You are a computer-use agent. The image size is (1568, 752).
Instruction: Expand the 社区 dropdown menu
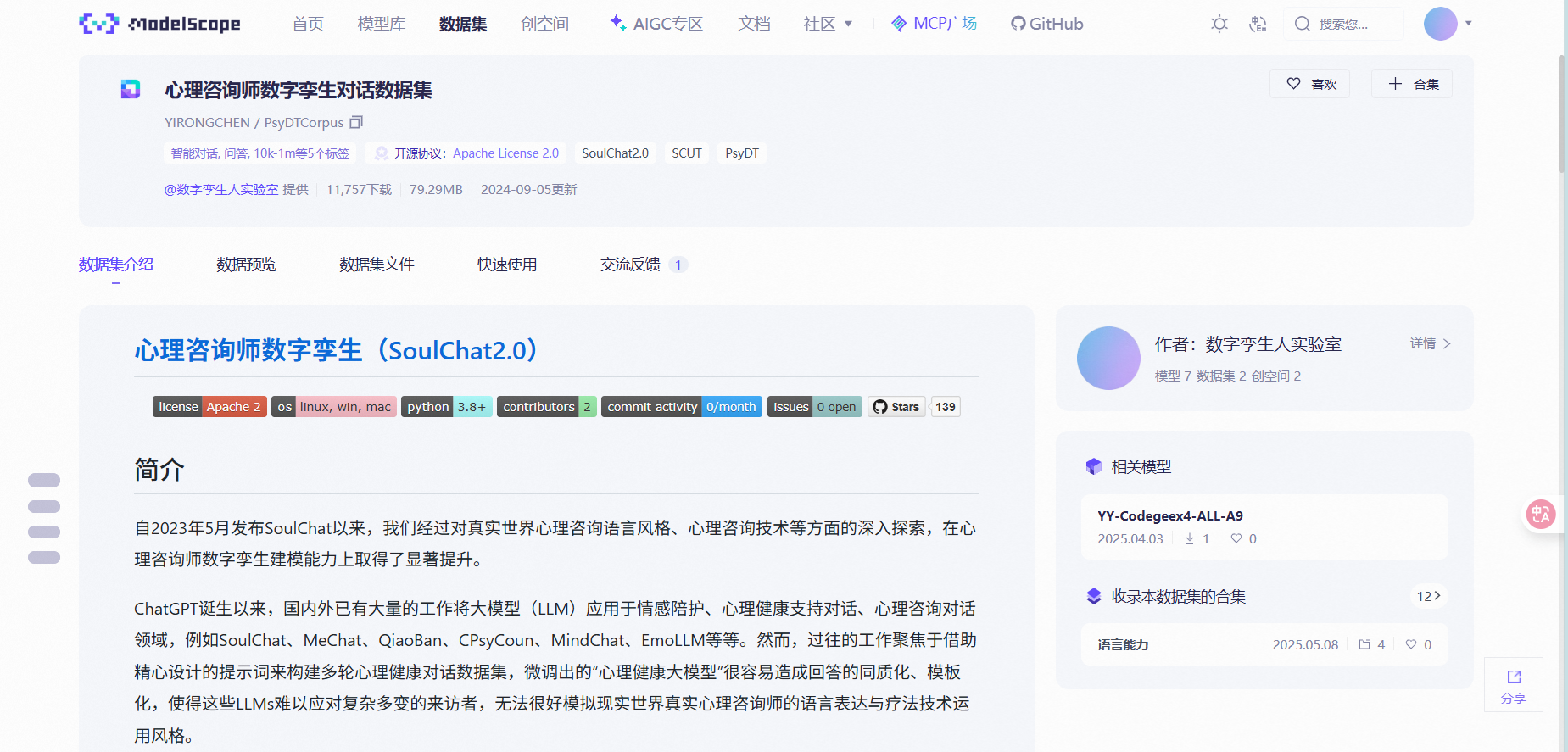pos(828,24)
